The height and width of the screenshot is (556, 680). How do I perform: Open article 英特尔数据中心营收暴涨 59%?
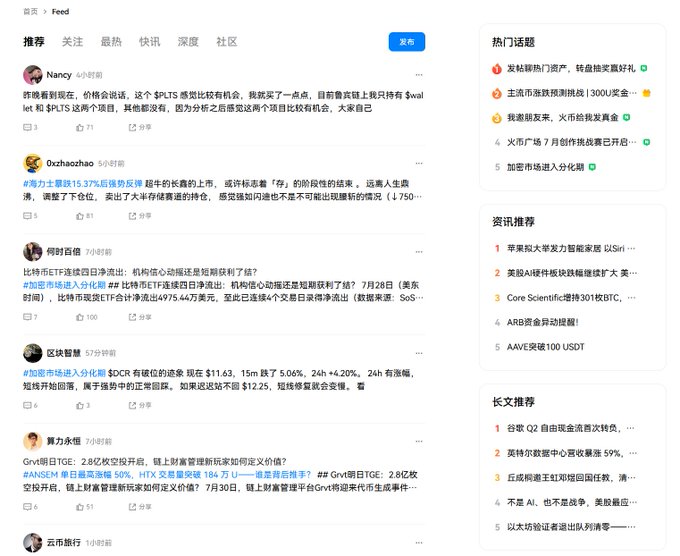572,453
